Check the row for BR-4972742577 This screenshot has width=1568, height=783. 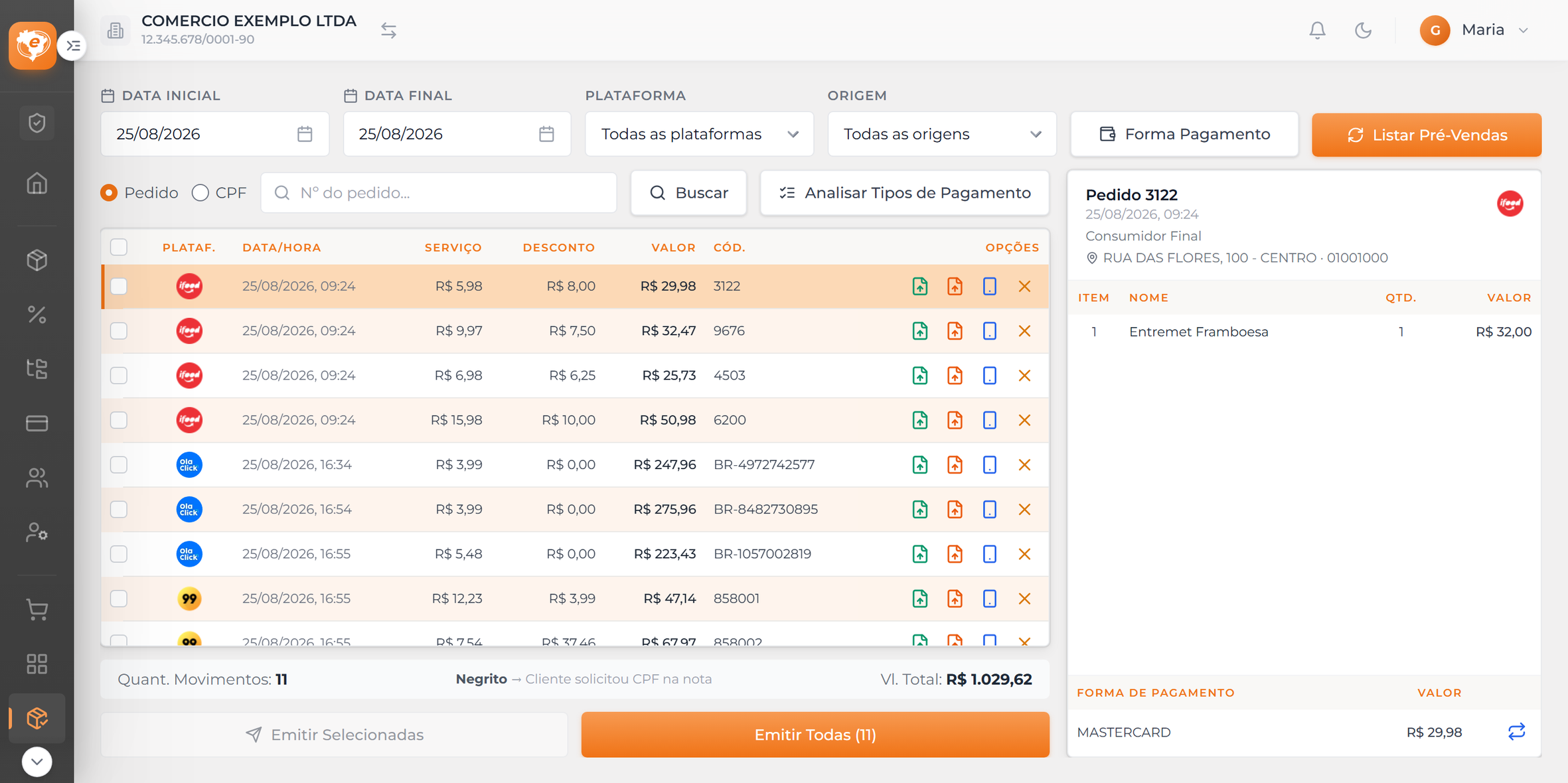[x=119, y=464]
